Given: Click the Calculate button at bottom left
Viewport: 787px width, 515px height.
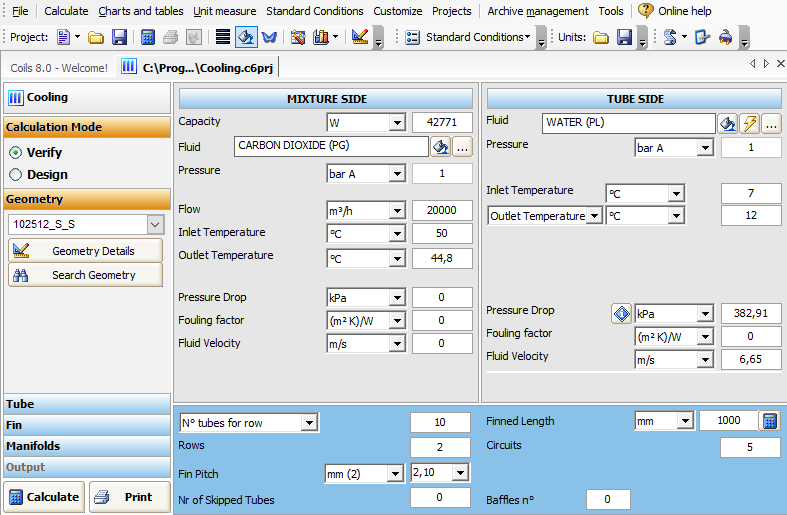Looking at the screenshot, I should 44,497.
